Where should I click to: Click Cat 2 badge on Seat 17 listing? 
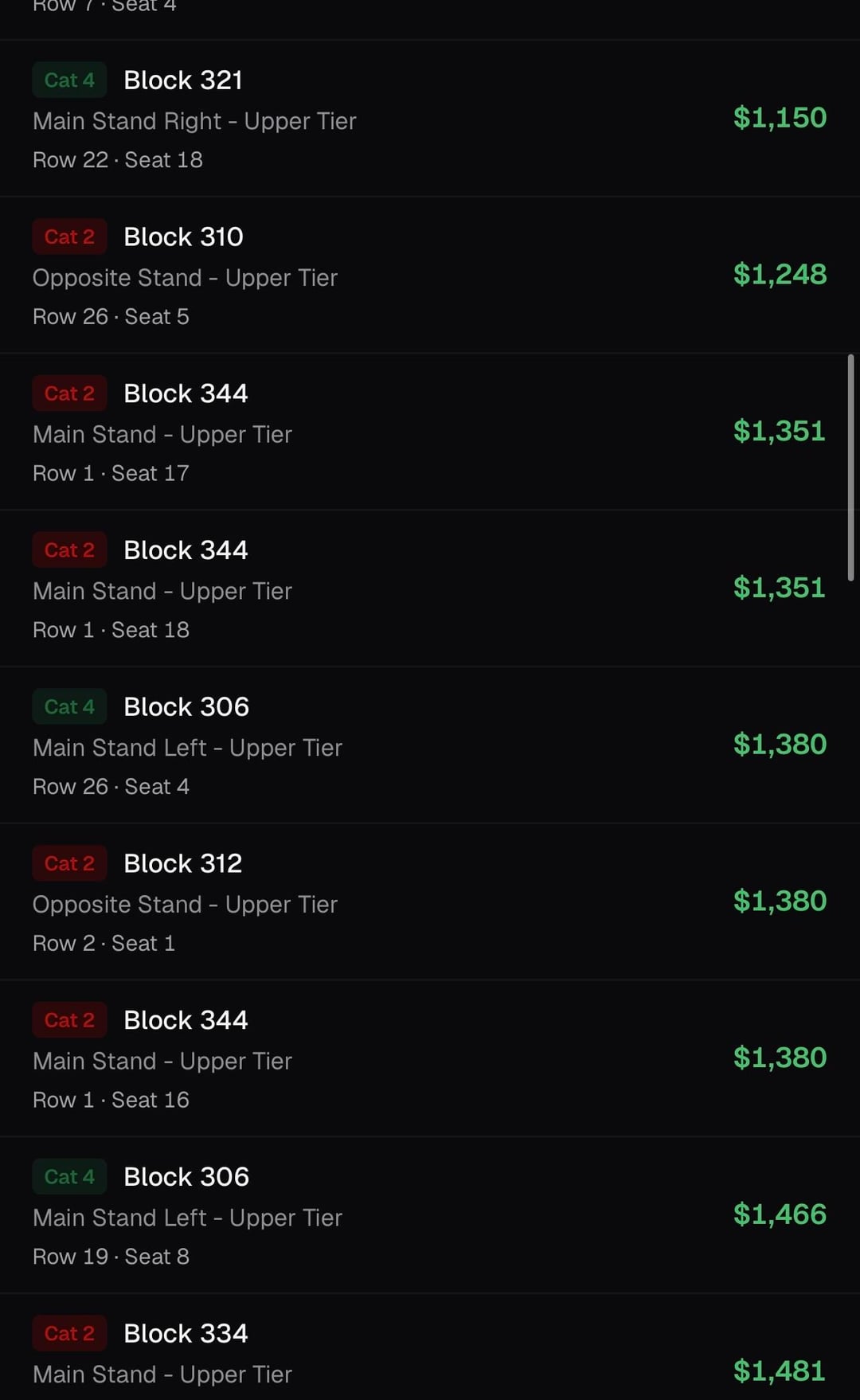click(69, 394)
